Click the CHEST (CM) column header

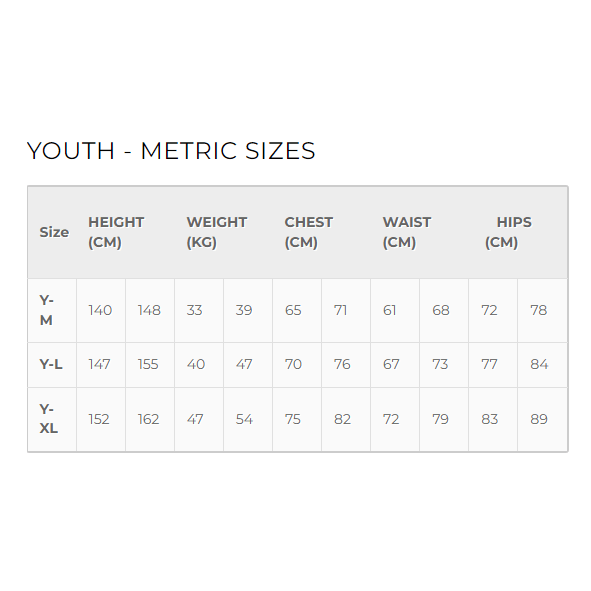click(x=309, y=232)
